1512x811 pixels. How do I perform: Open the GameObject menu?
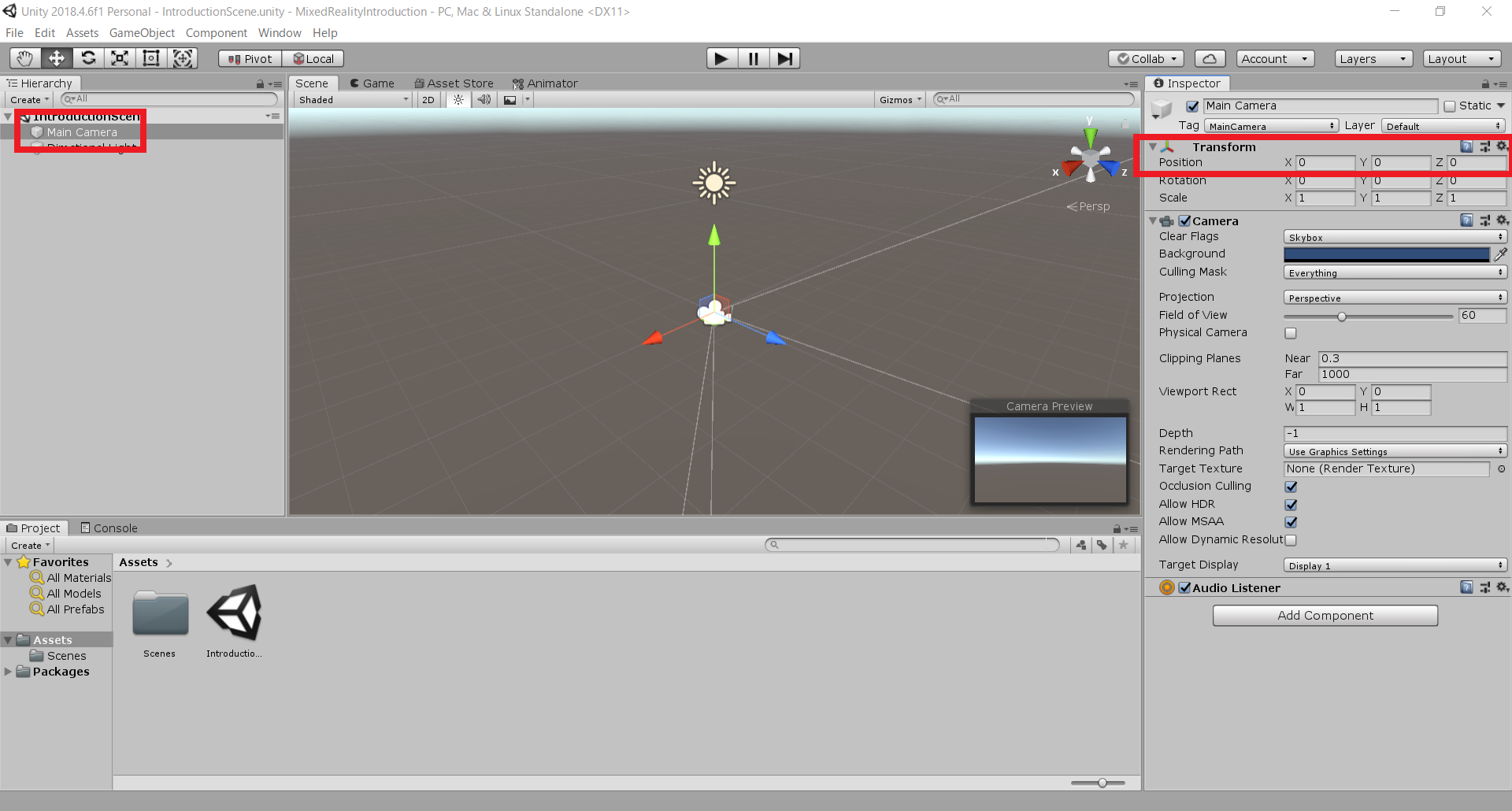142,33
